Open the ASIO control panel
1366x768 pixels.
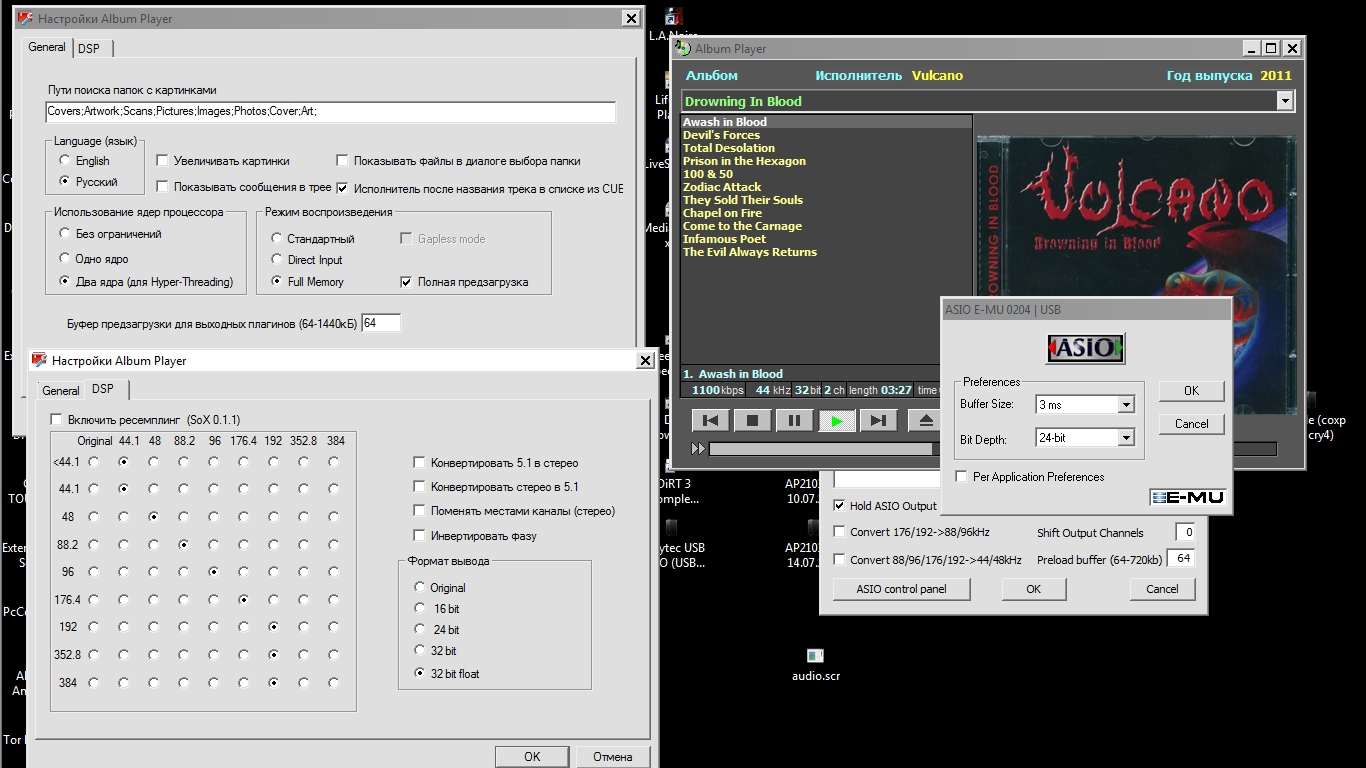coord(902,589)
